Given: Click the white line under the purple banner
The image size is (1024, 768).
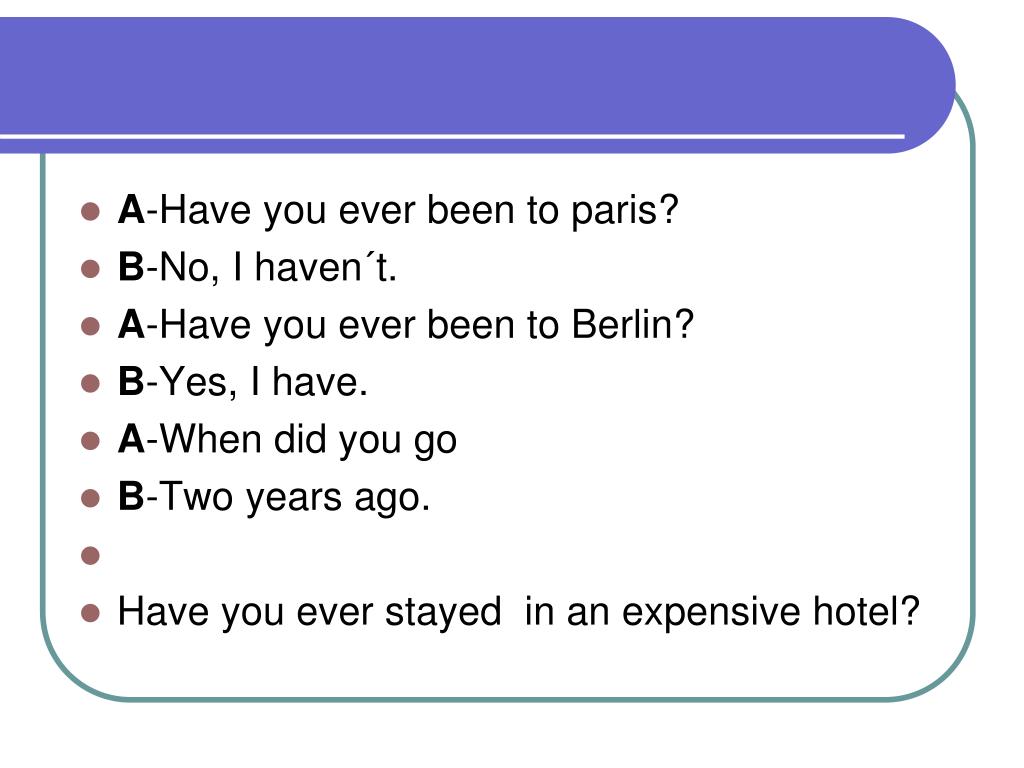Looking at the screenshot, I should [x=452, y=136].
